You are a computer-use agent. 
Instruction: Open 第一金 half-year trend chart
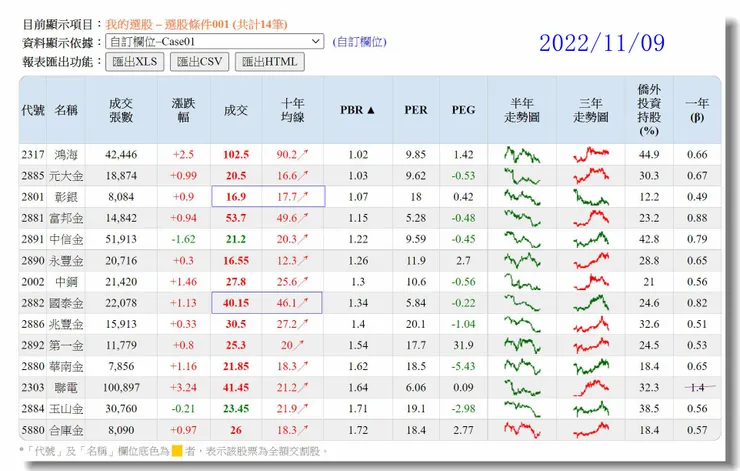521,345
